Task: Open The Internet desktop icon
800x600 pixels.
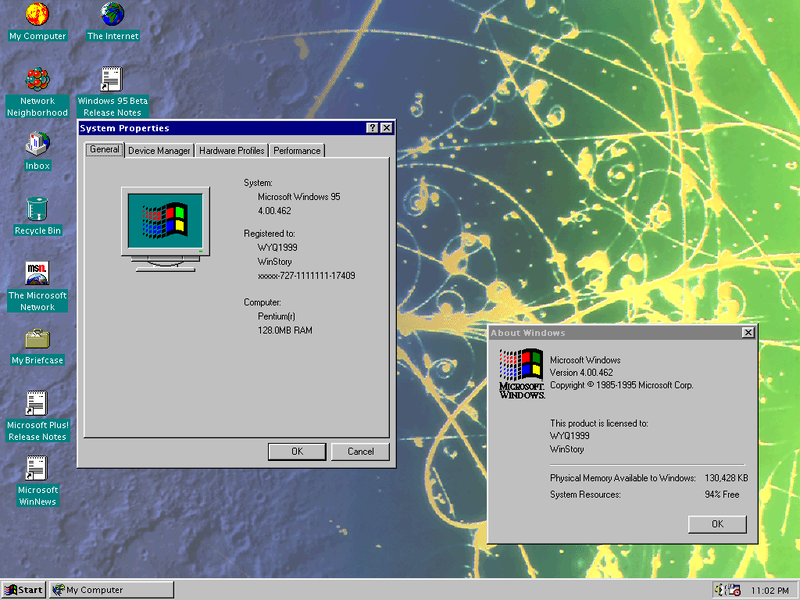Action: pos(111,15)
